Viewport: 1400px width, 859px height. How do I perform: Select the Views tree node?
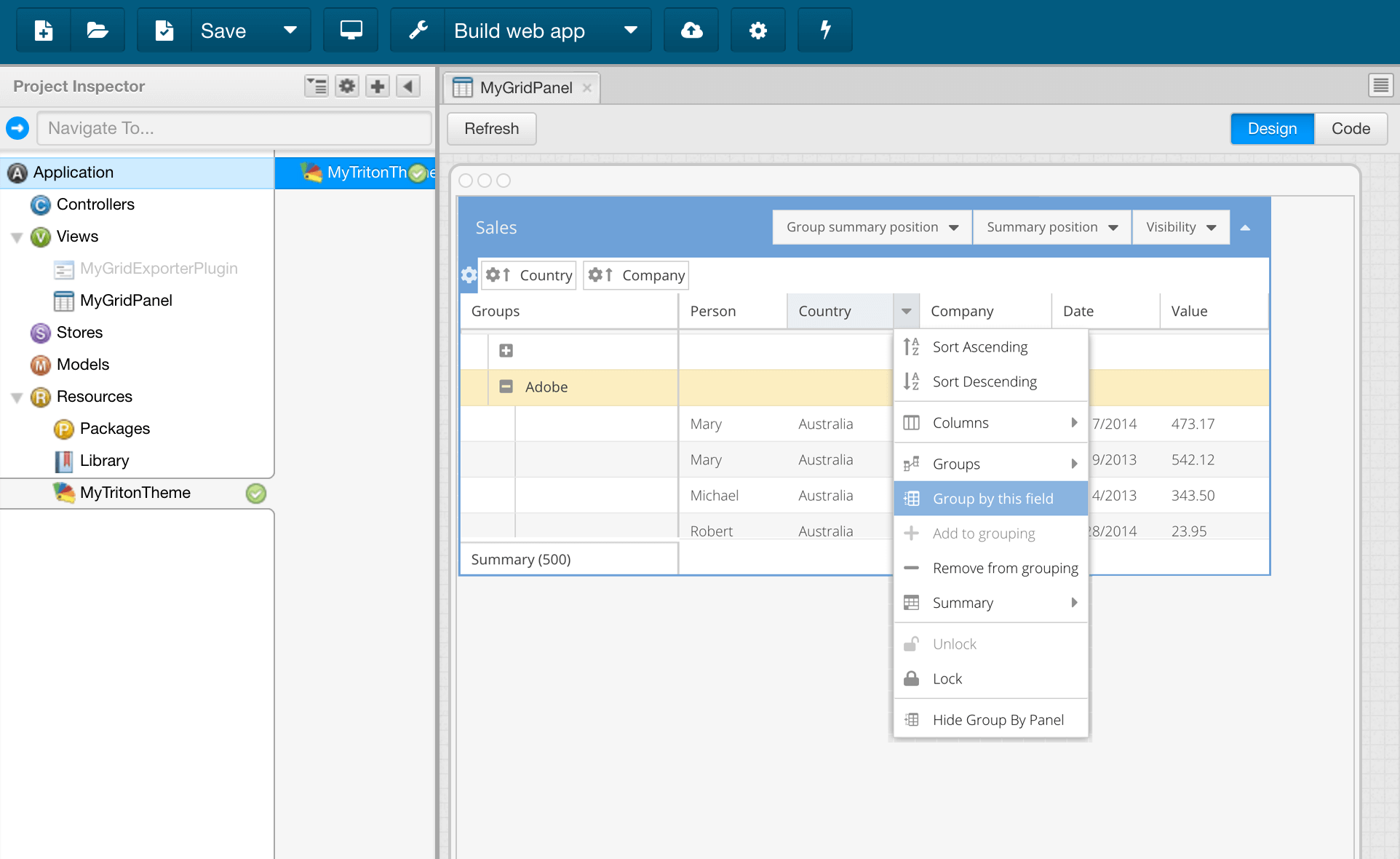[77, 237]
